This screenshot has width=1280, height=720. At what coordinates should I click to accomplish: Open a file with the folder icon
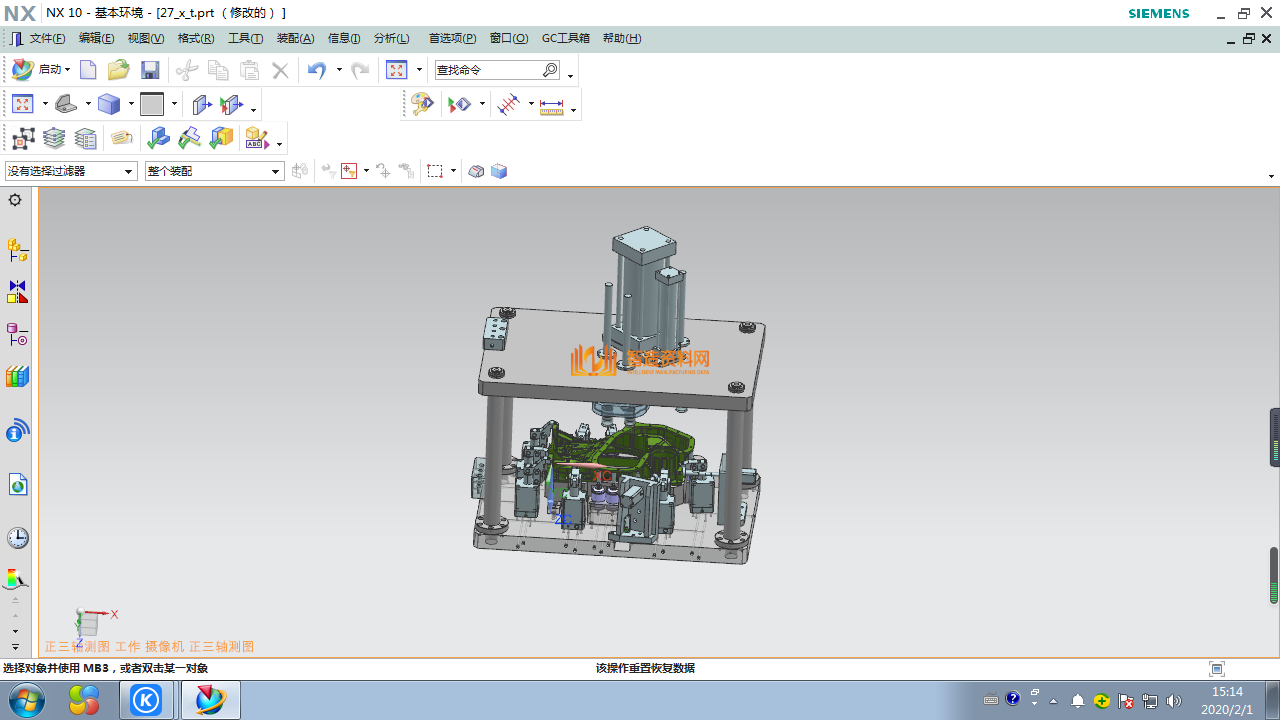[119, 70]
